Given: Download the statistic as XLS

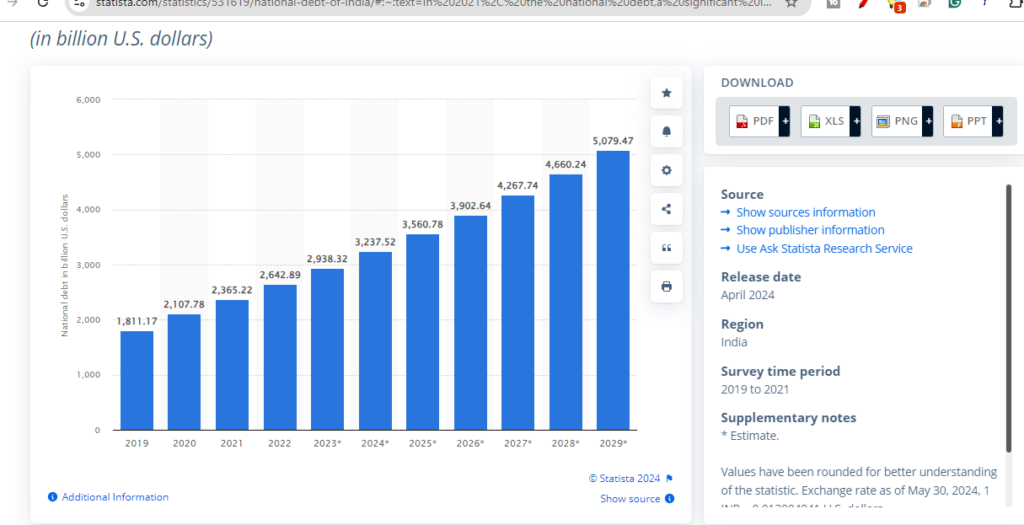Looking at the screenshot, I should 825,121.
